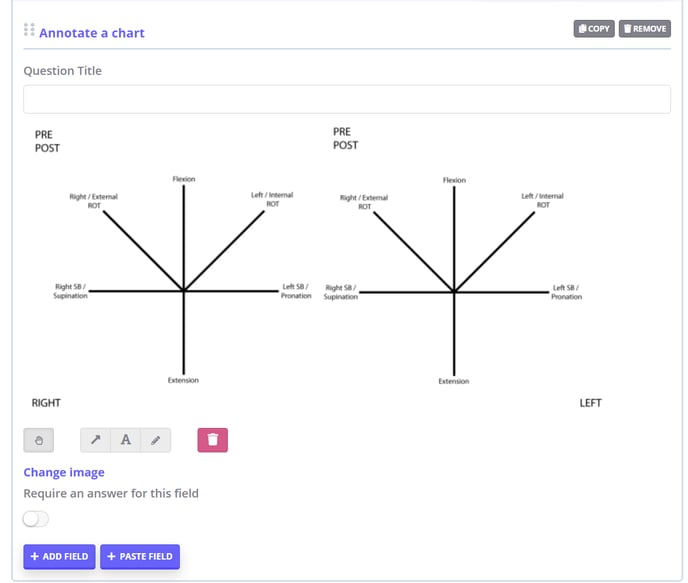Click the RIGHT label under the chart
Image resolution: width=688 pixels, height=583 pixels.
[46, 403]
